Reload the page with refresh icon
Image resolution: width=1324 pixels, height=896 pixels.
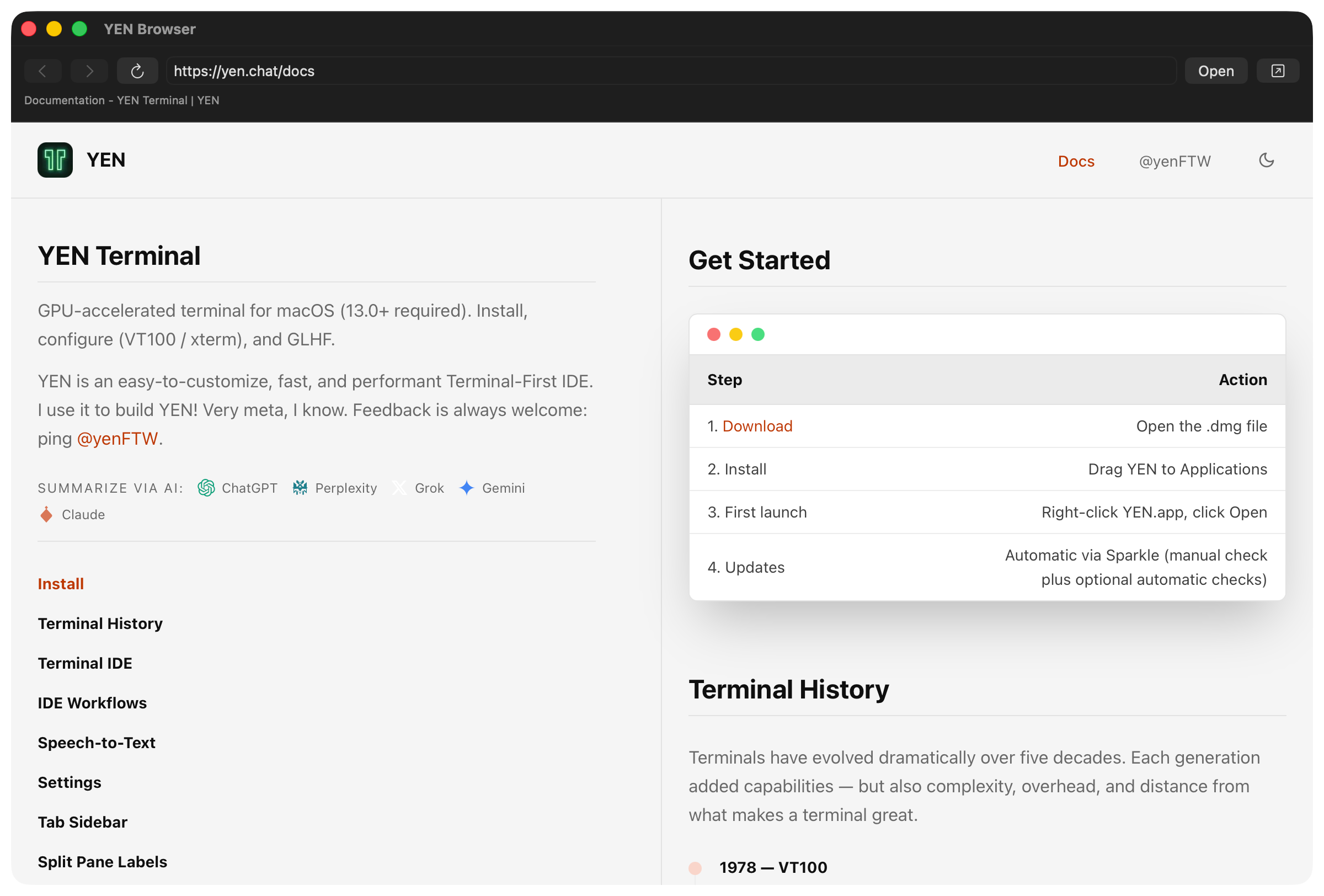click(x=137, y=71)
